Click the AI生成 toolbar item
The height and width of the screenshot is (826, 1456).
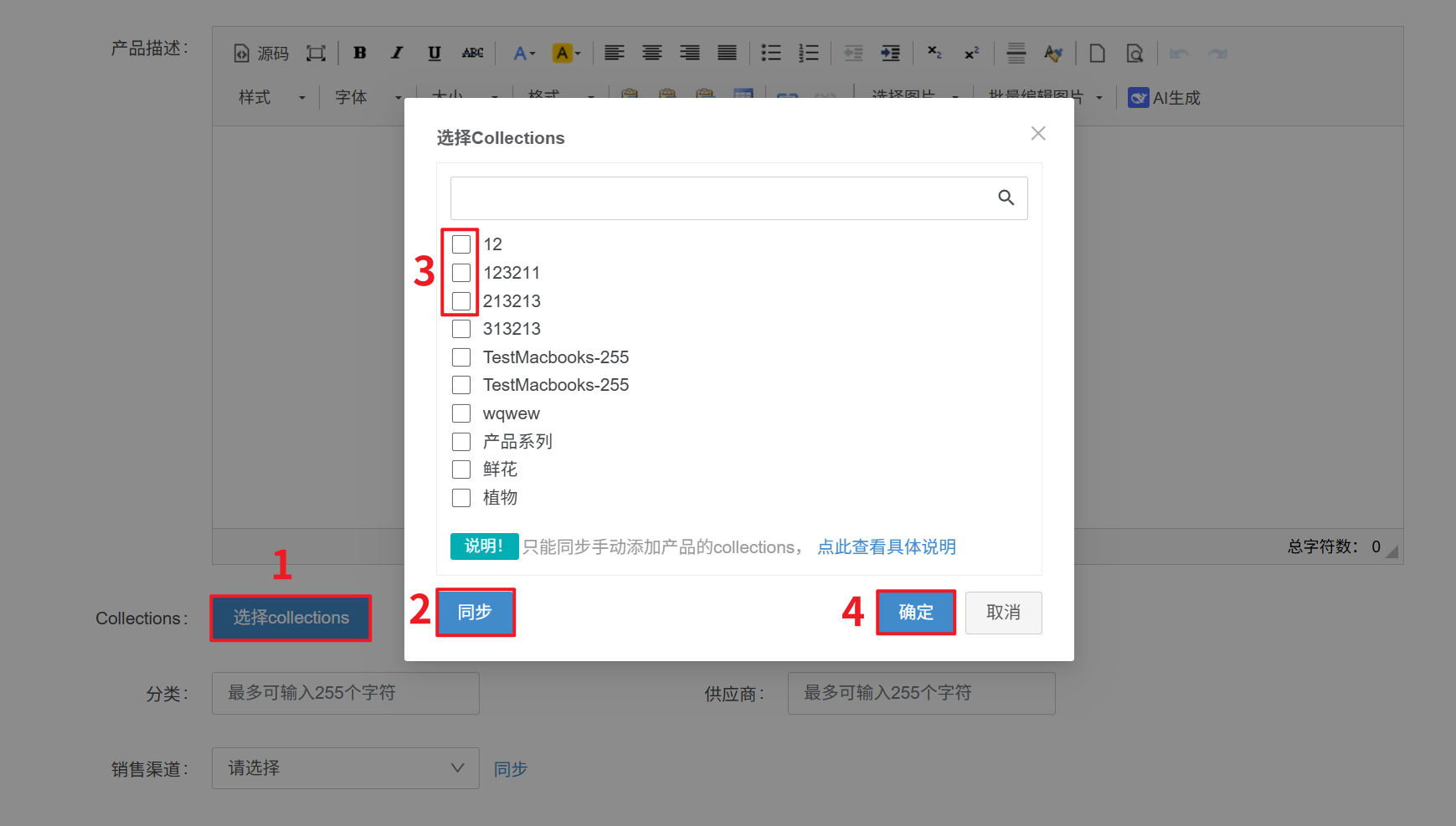1164,98
